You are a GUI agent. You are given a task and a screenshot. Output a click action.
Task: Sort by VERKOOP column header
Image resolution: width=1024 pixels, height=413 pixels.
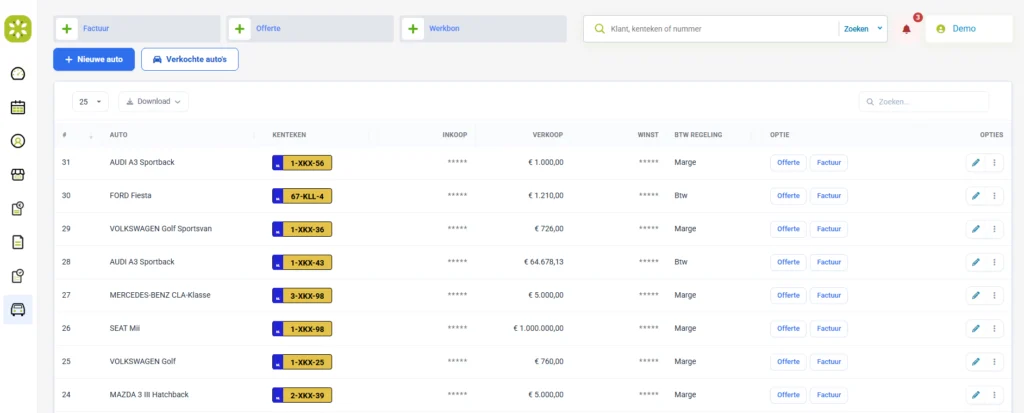(x=547, y=135)
